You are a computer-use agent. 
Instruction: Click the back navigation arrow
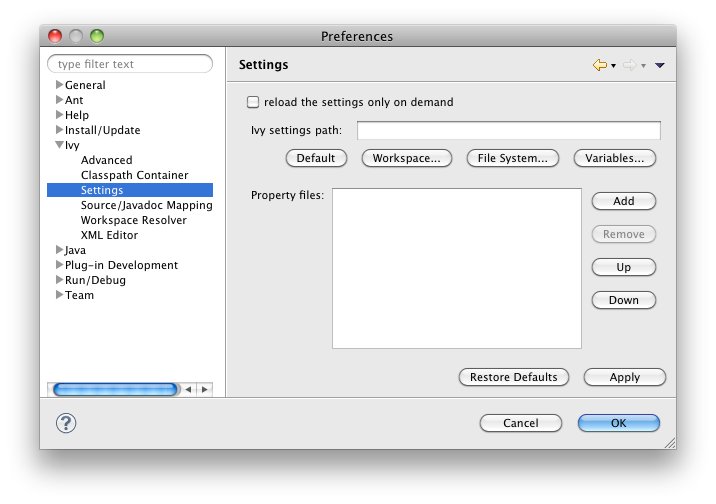(599, 65)
